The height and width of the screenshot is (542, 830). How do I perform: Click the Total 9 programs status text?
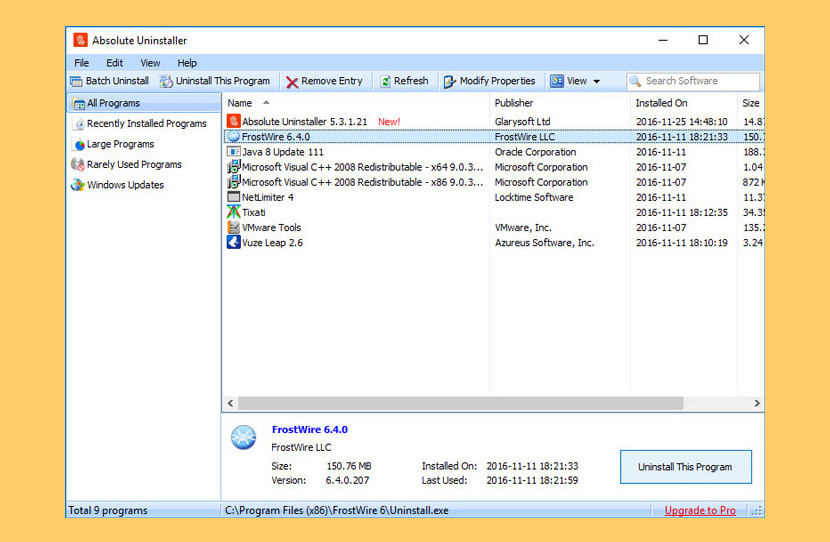[108, 511]
